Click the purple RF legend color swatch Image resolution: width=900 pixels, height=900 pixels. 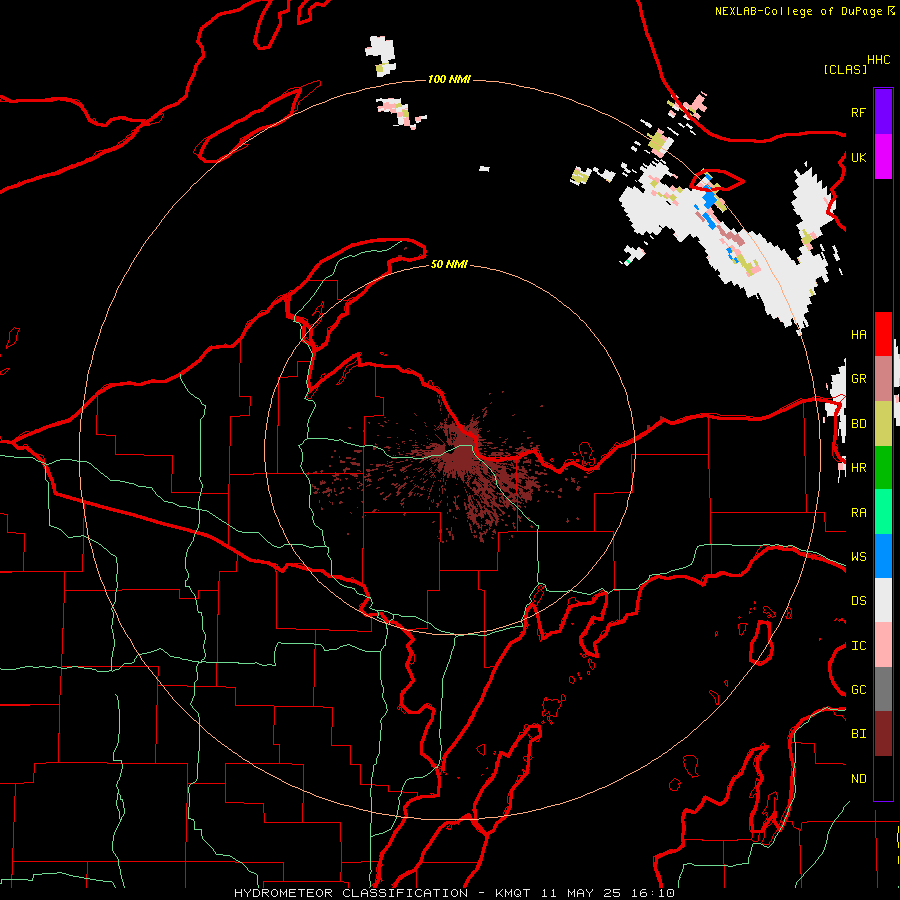click(x=883, y=112)
